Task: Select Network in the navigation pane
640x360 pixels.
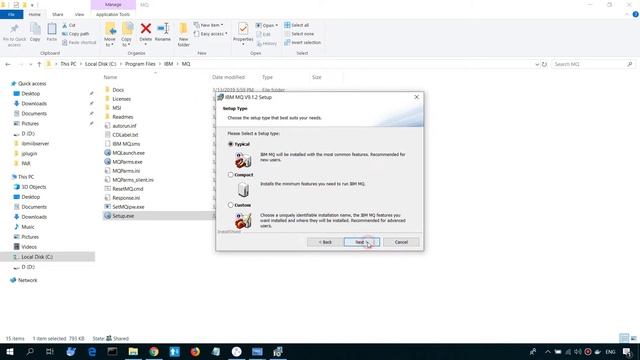Action: pyautogui.click(x=27, y=280)
